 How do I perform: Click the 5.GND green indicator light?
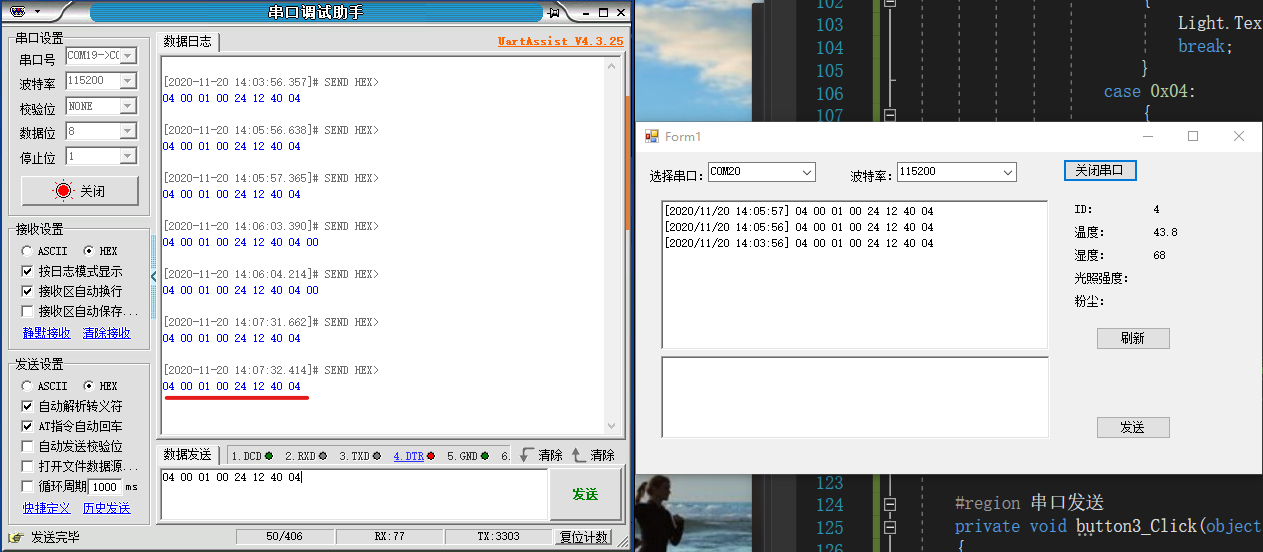pyautogui.click(x=484, y=456)
